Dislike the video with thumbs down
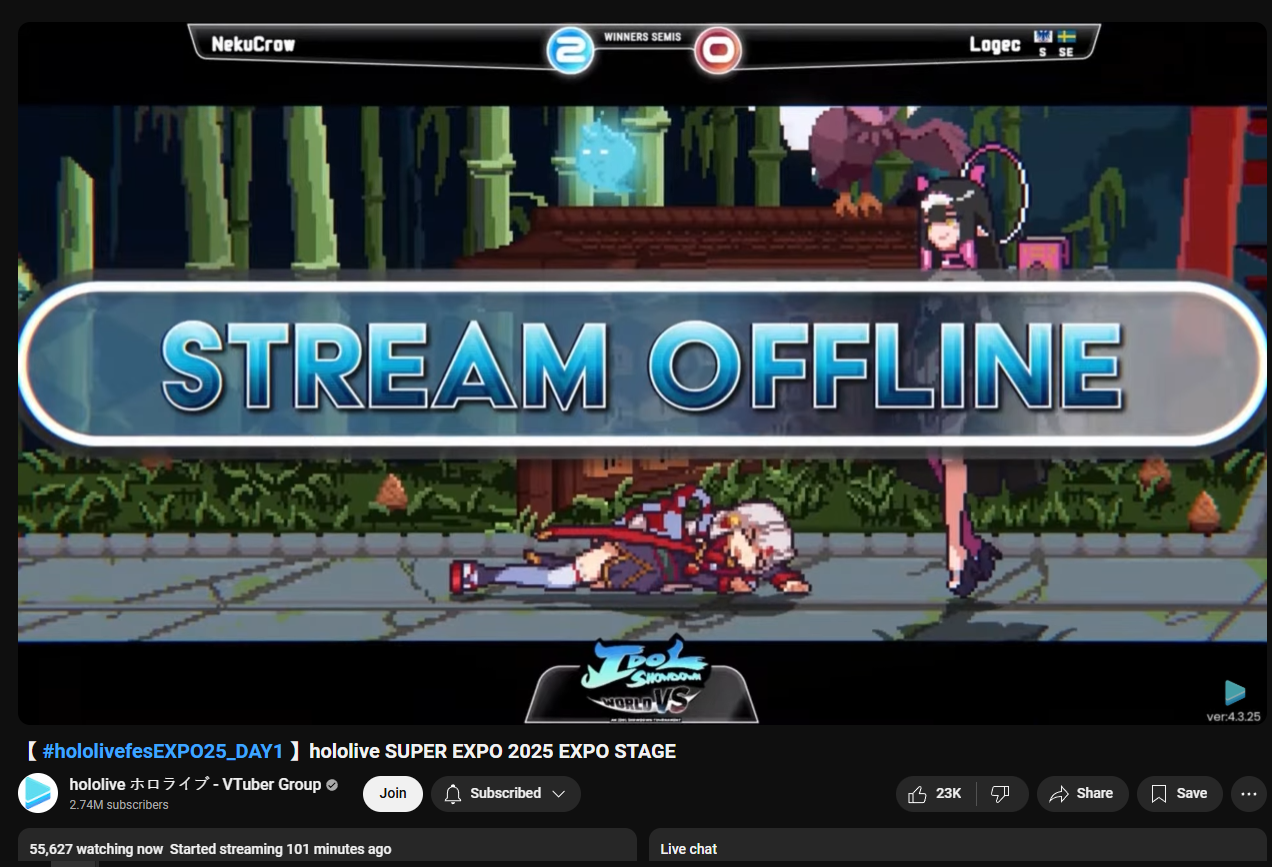 [x=1002, y=794]
